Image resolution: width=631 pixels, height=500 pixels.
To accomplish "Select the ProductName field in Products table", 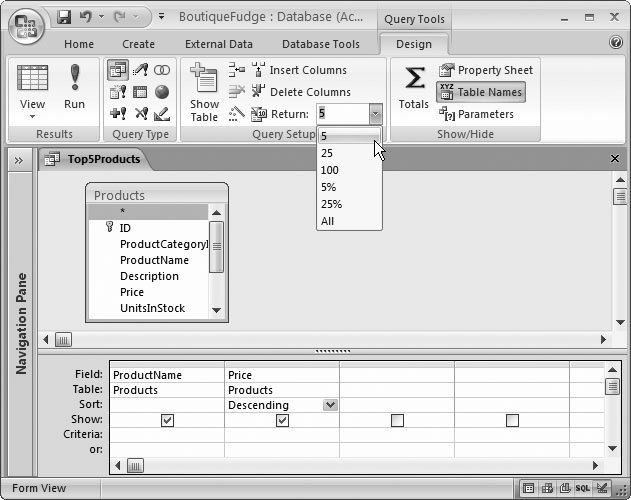I will [154, 260].
